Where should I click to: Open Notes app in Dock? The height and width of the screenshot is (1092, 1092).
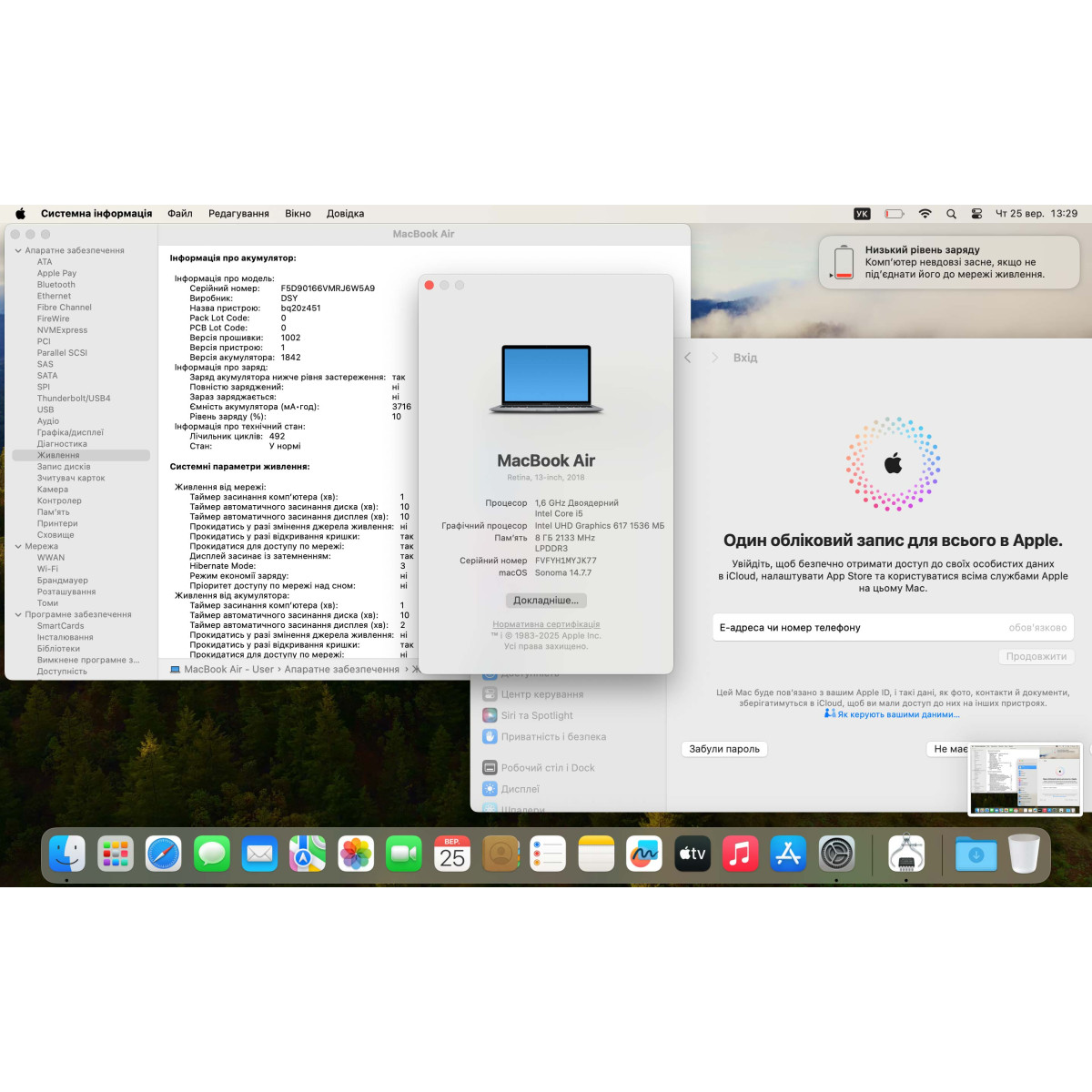pyautogui.click(x=596, y=854)
